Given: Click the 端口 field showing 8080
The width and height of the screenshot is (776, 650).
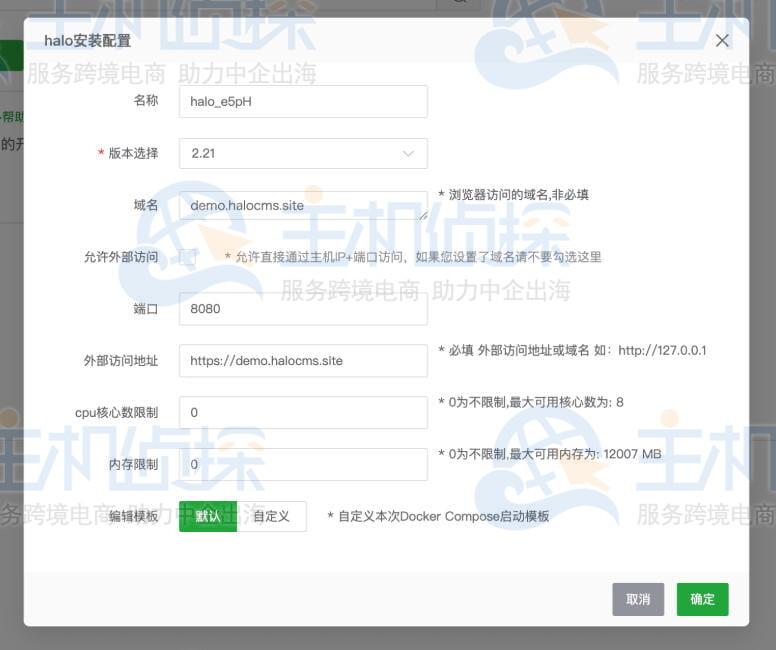Looking at the screenshot, I should (x=303, y=309).
